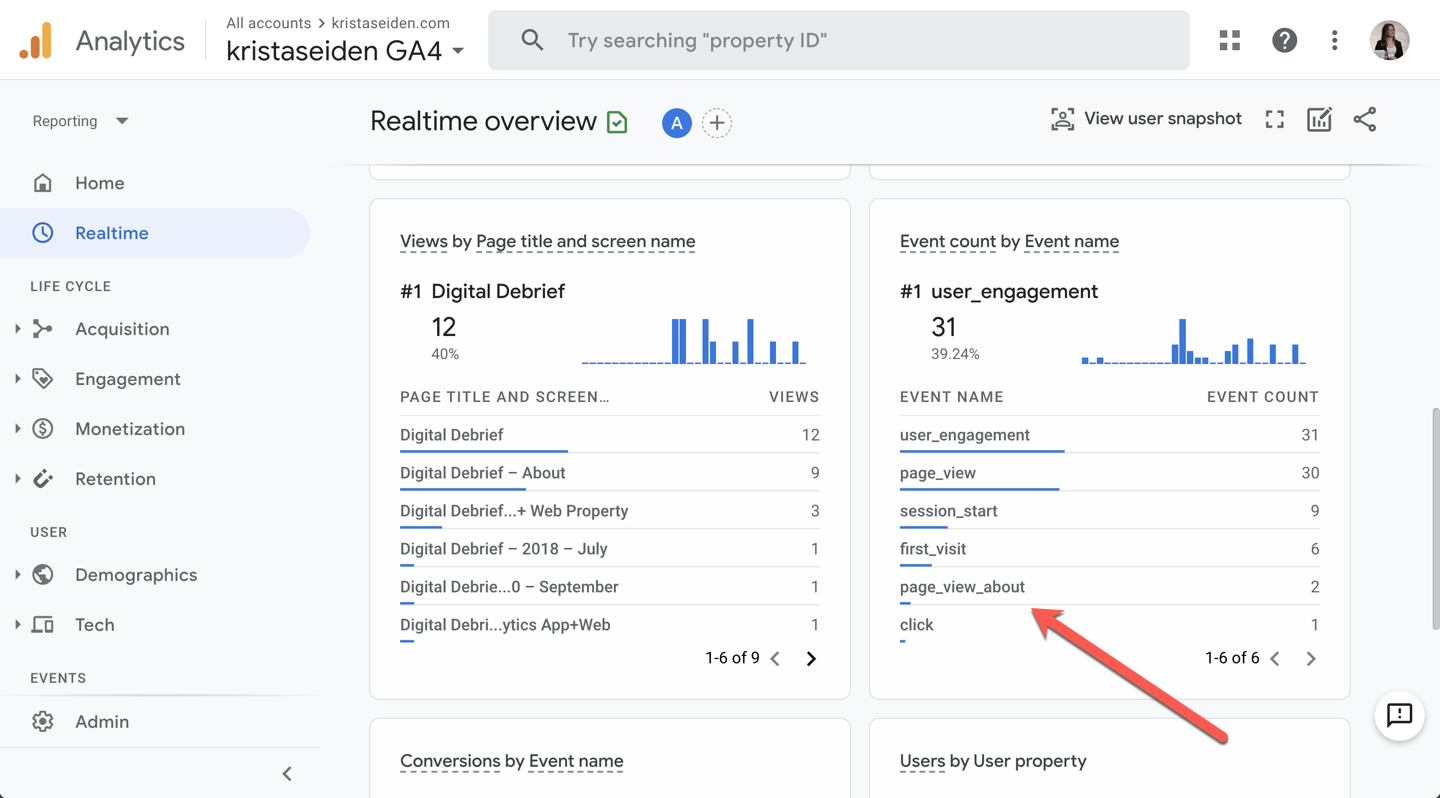Expand the Engagement section
The height and width of the screenshot is (798, 1440).
pyautogui.click(x=17, y=378)
